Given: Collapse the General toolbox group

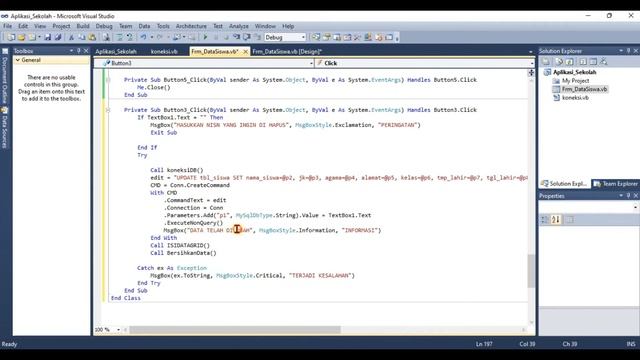Looking at the screenshot, I should tap(18, 60).
